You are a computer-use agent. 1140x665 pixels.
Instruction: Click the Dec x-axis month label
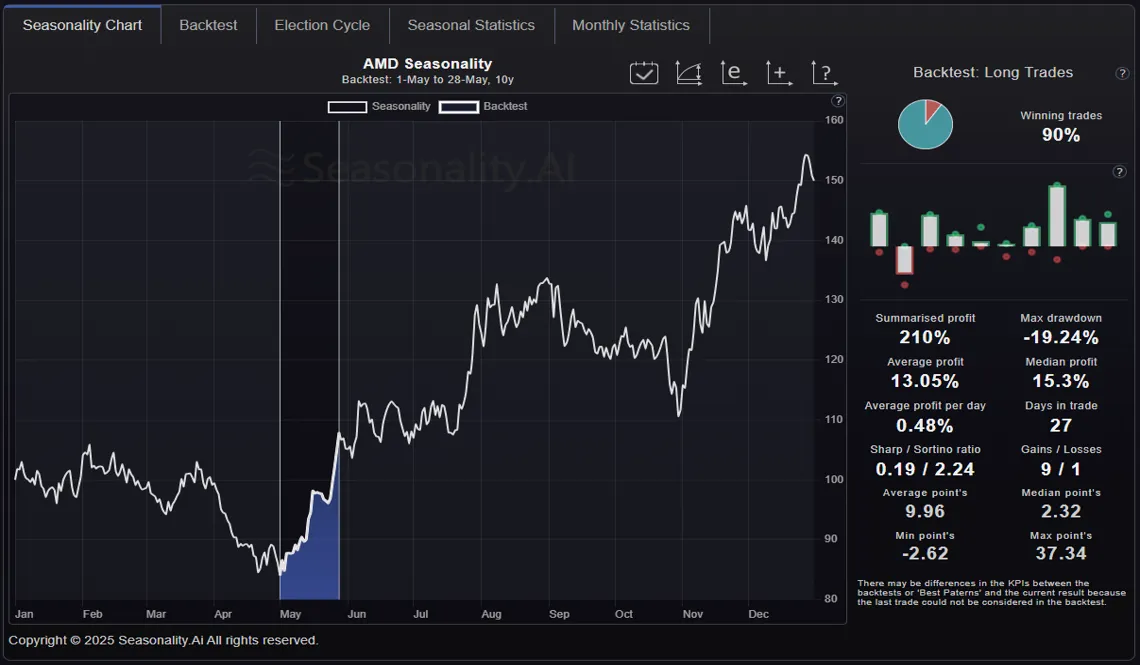(758, 614)
